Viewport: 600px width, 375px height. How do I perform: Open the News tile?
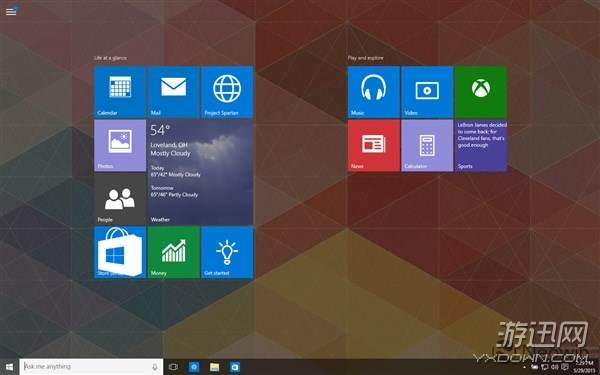374,145
